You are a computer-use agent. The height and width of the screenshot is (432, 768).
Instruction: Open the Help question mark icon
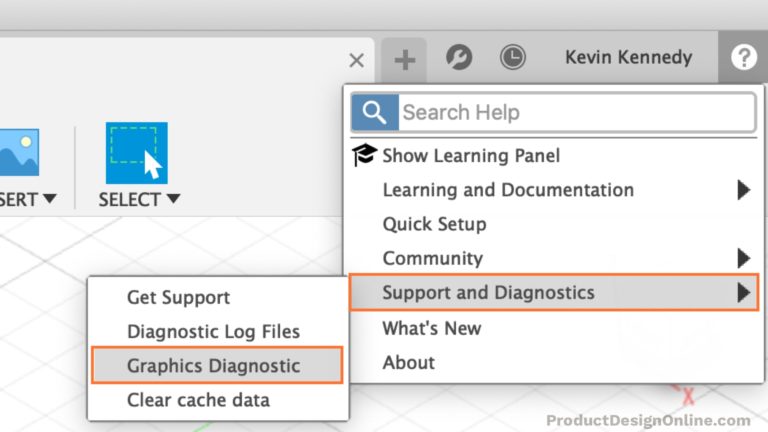pos(744,57)
